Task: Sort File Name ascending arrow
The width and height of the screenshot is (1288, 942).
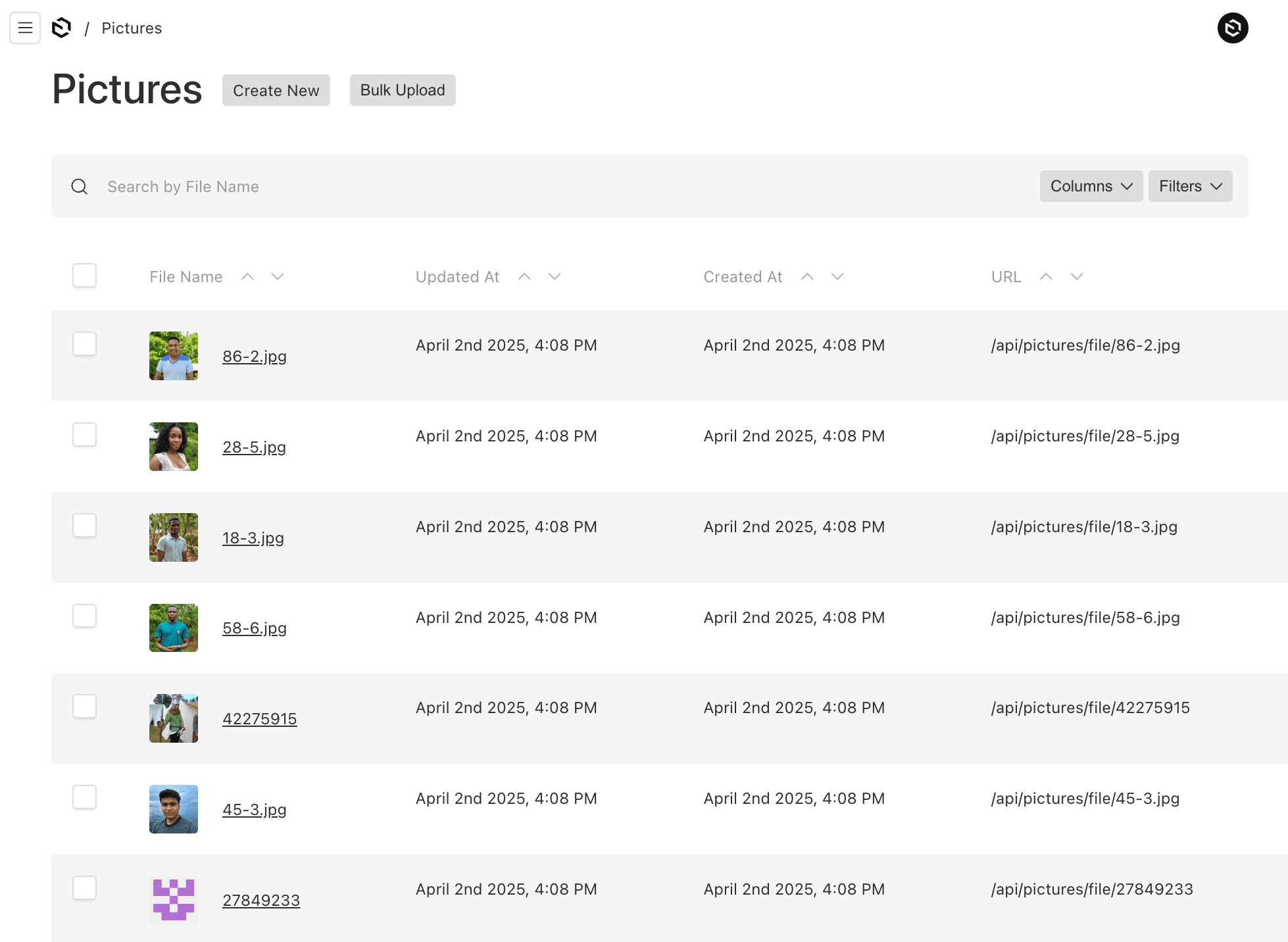Action: click(x=247, y=277)
